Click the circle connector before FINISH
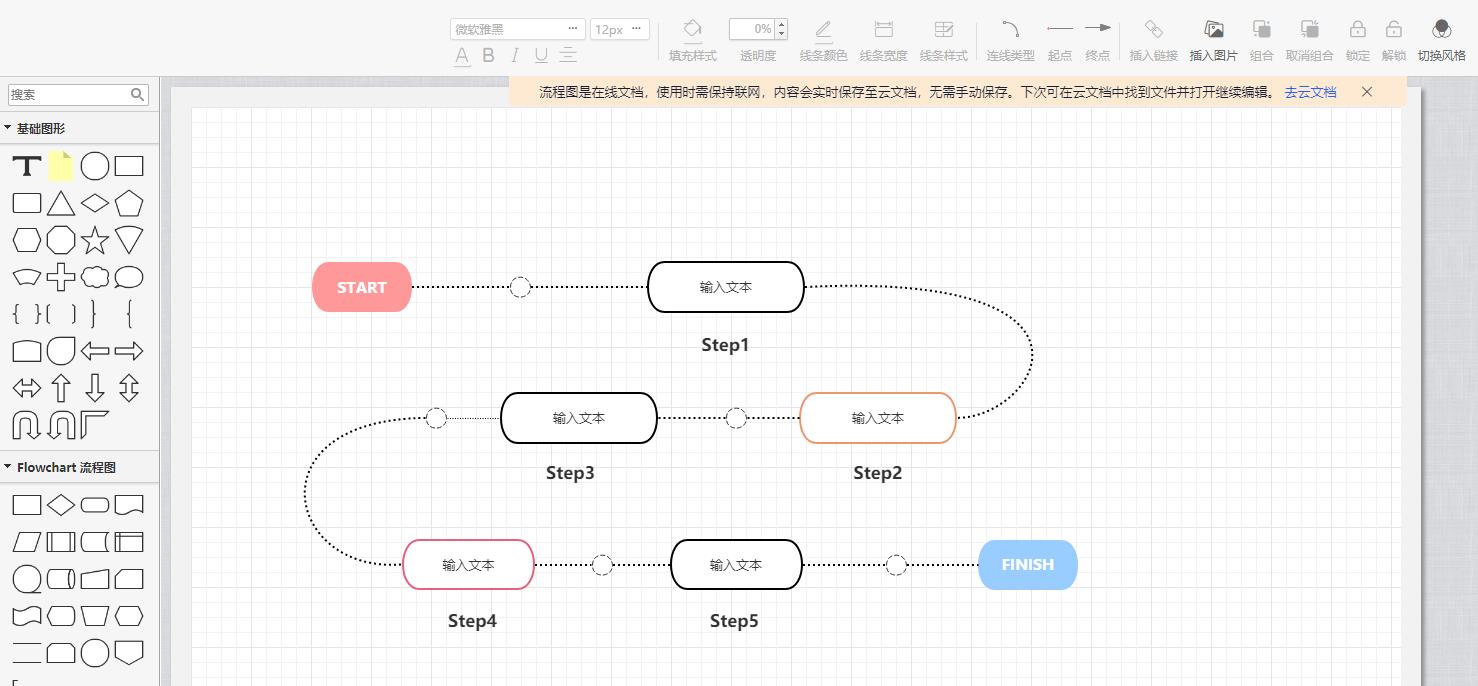Screen dimensions: 1478x686 coord(896,565)
